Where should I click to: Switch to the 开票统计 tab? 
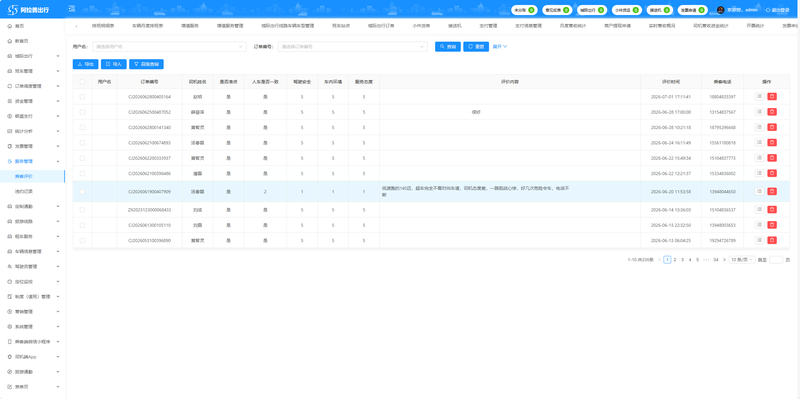point(755,26)
